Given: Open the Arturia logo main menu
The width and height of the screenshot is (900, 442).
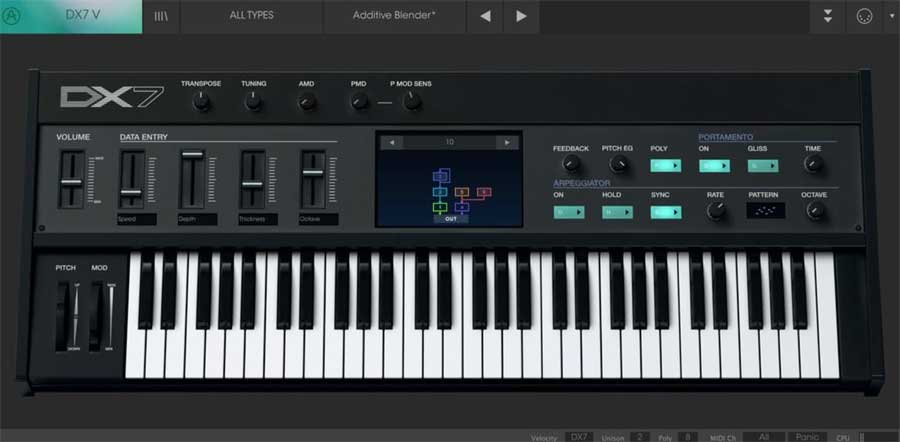Looking at the screenshot, I should coord(10,16).
